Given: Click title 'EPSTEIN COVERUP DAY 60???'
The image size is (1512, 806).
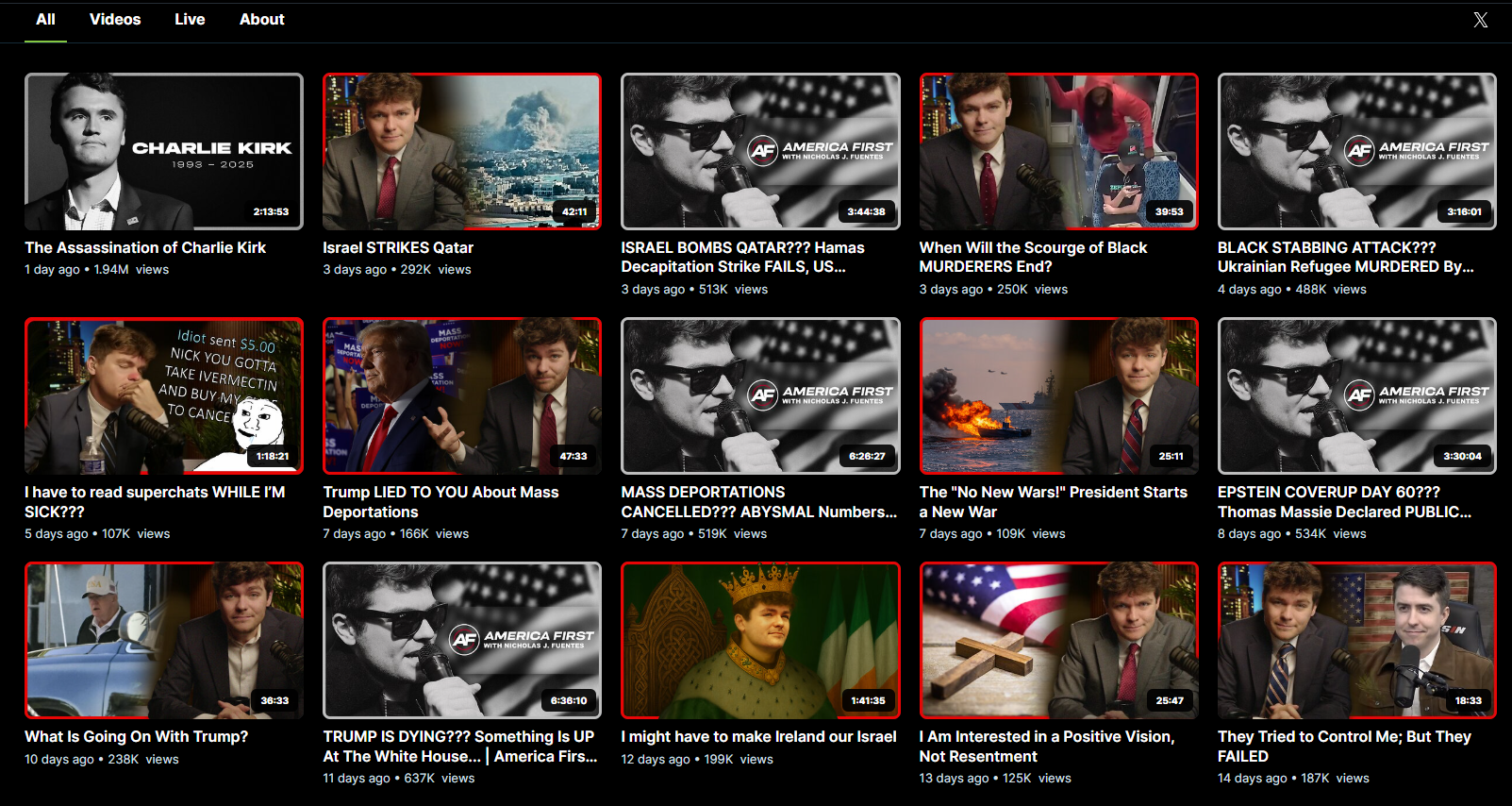Looking at the screenshot, I should coord(1345,501).
